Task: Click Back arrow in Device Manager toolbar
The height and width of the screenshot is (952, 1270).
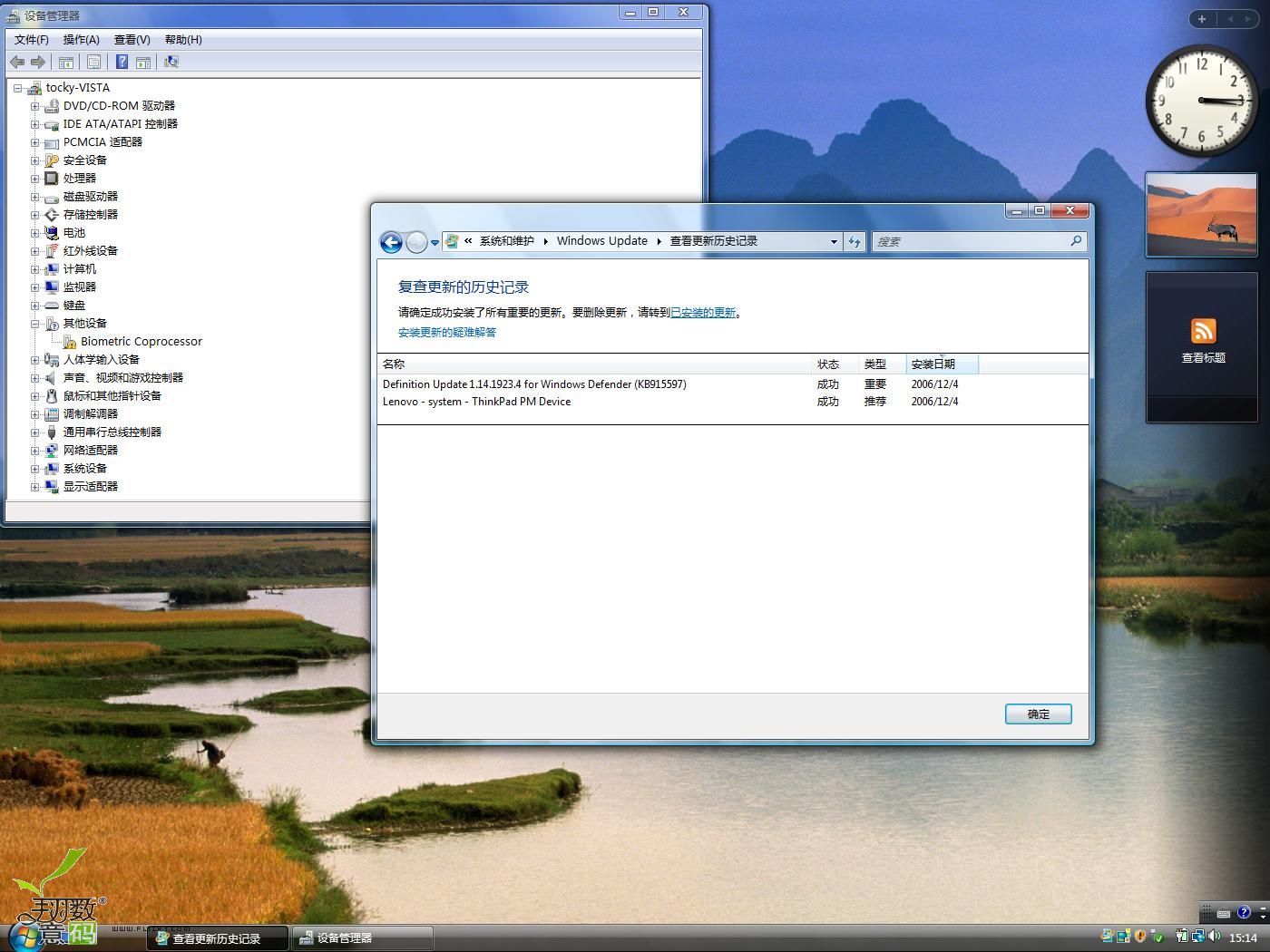Action: point(17,62)
